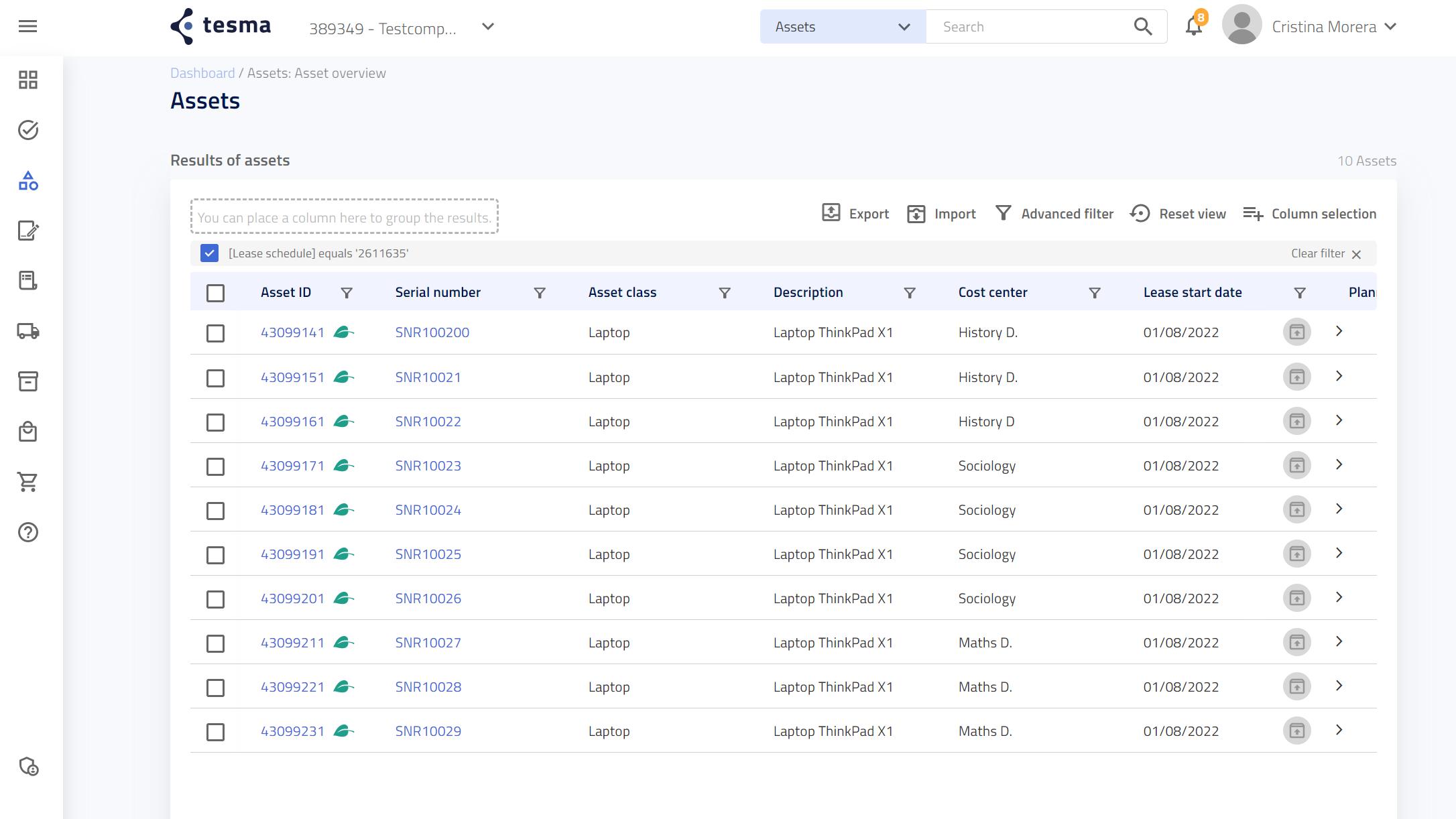1456x819 pixels.
Task: Open the hamburger menu in the sidebar
Action: (27, 27)
